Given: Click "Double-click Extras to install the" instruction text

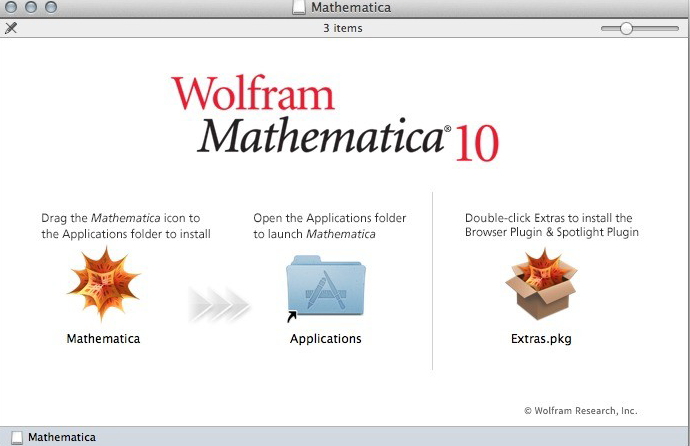Looking at the screenshot, I should pos(549,218).
